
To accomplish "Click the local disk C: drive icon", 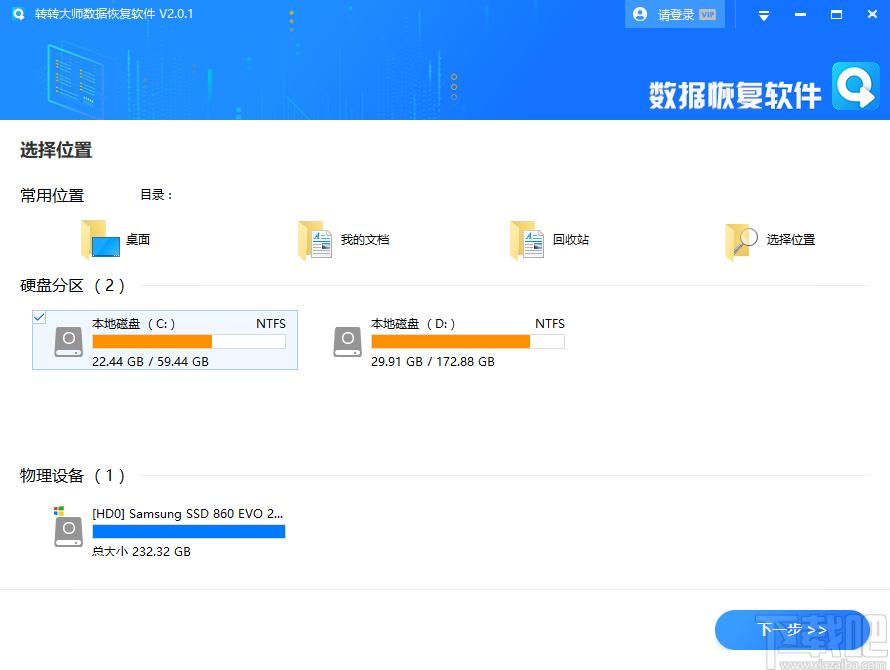I will pos(68,341).
